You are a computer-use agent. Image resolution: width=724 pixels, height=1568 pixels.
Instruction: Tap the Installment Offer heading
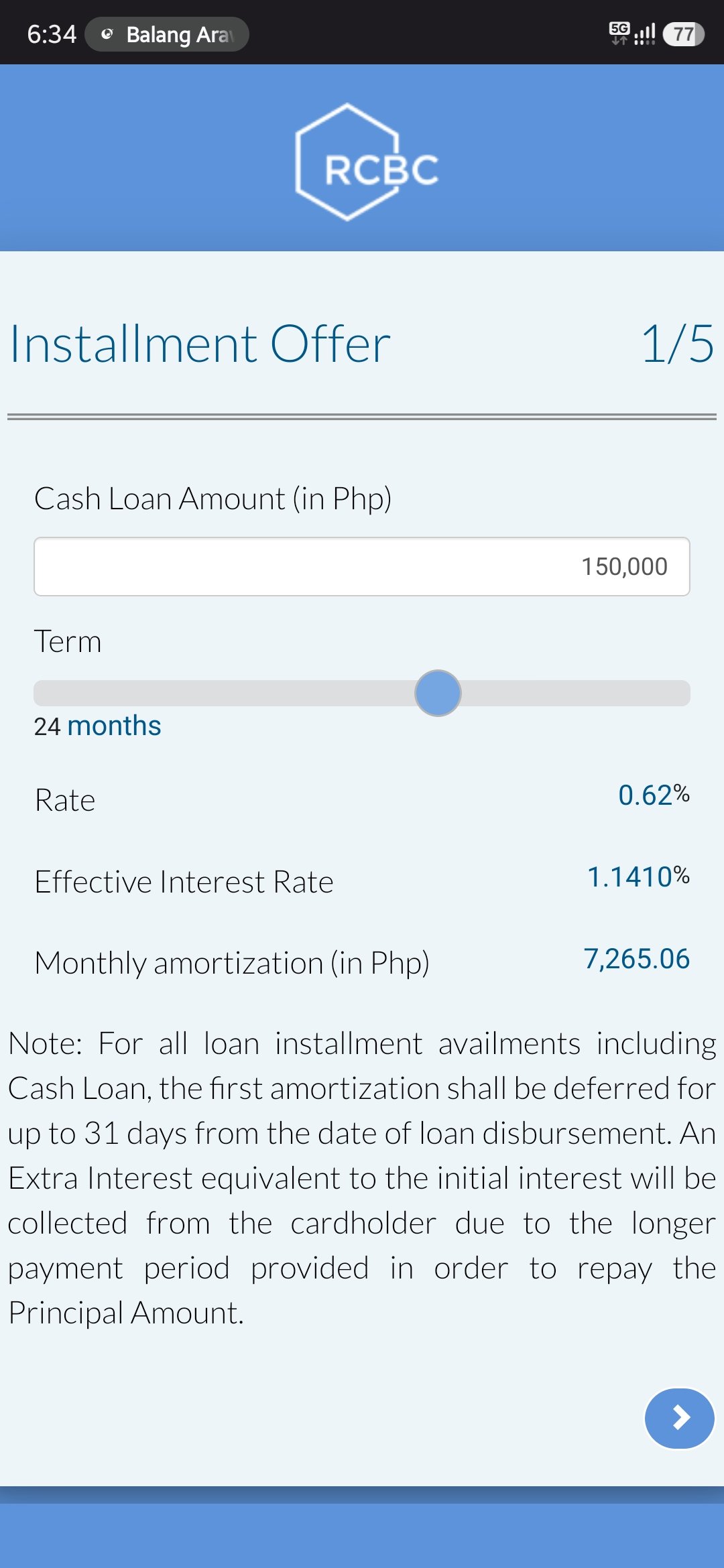click(x=200, y=344)
